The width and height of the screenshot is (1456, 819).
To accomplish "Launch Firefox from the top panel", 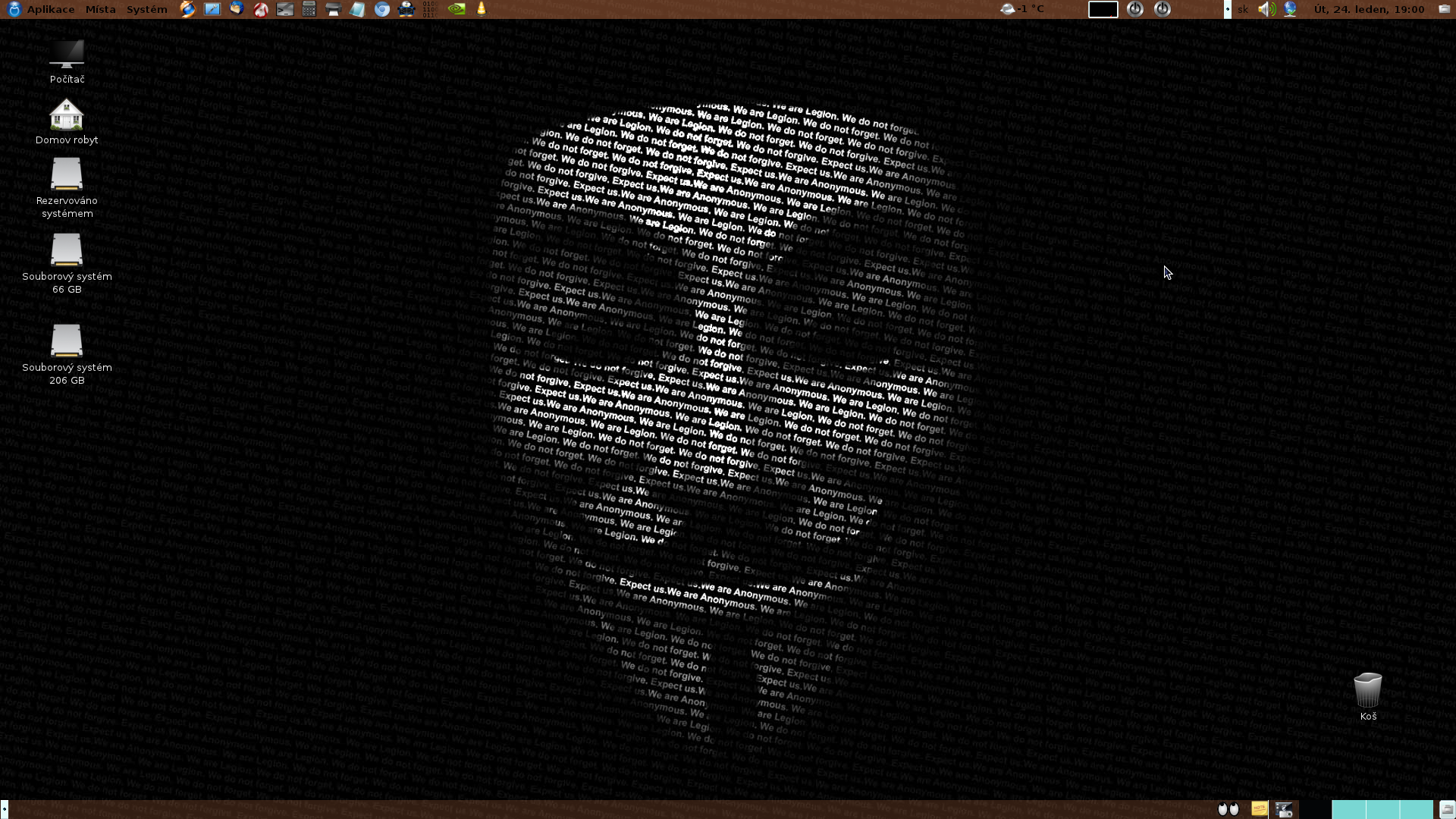I will [187, 9].
